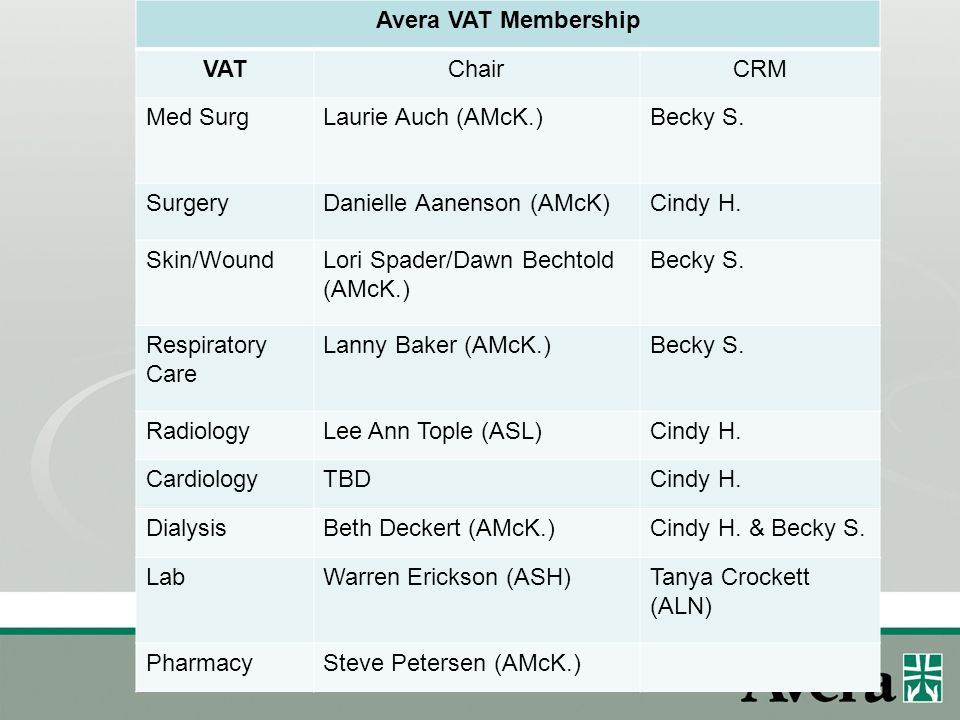
Task: Select Steve Petersen (AMcK.) Pharmacy chair
Action: pyautogui.click(x=452, y=663)
